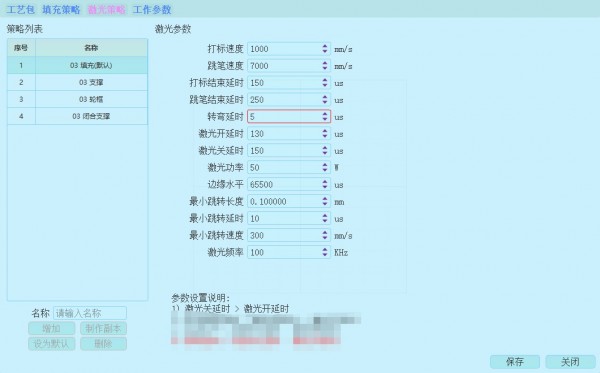Click the 设为默认 button
Image resolution: width=600 pixels, height=373 pixels.
[x=51, y=344]
